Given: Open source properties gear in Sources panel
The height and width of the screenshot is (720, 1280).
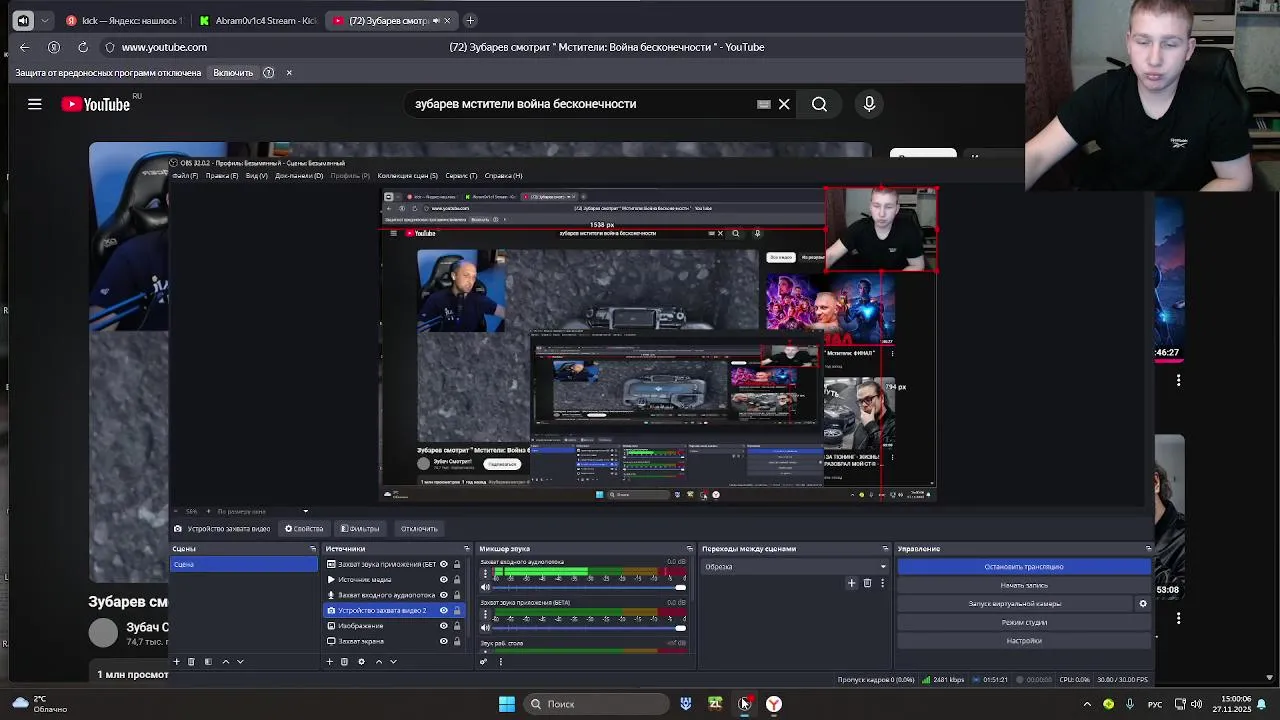Looking at the screenshot, I should pos(361,661).
